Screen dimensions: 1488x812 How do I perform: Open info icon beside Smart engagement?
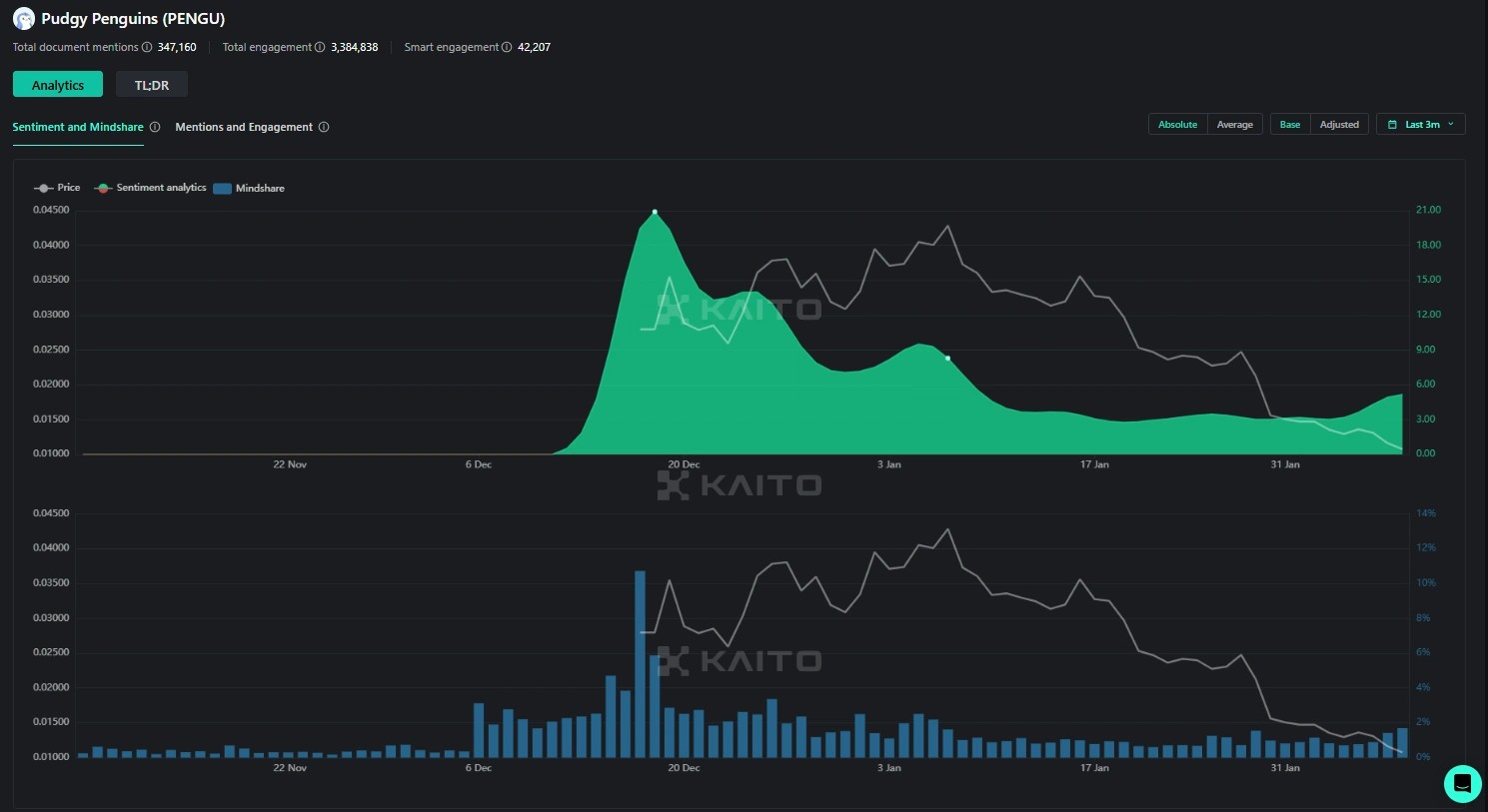tap(507, 47)
